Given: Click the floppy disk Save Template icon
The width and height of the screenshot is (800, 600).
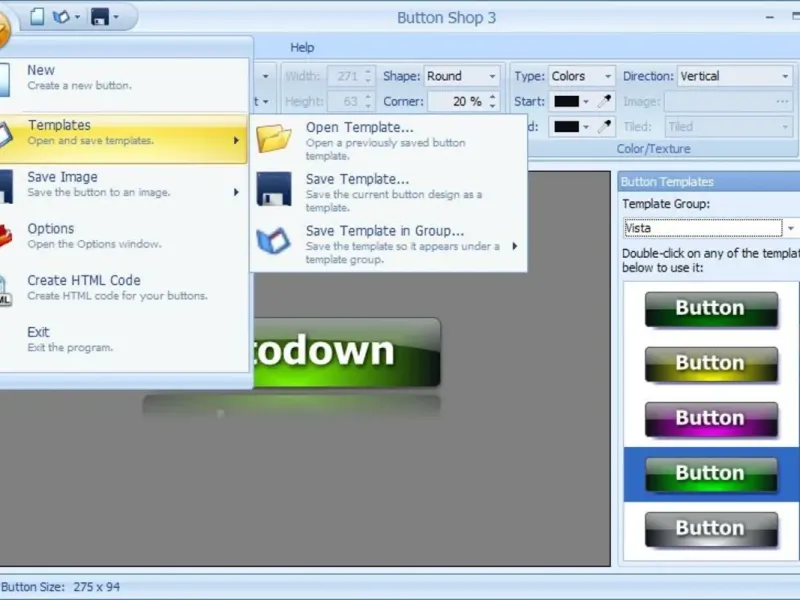Looking at the screenshot, I should (274, 189).
